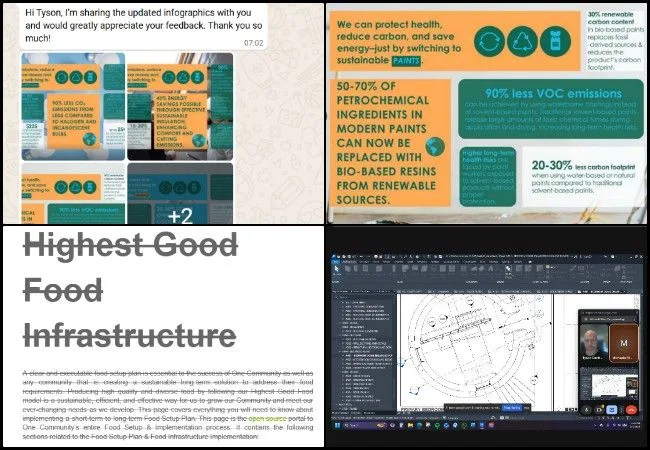Toggle the camera in the Meet window
This screenshot has width=650, height=450.
(x=599, y=410)
